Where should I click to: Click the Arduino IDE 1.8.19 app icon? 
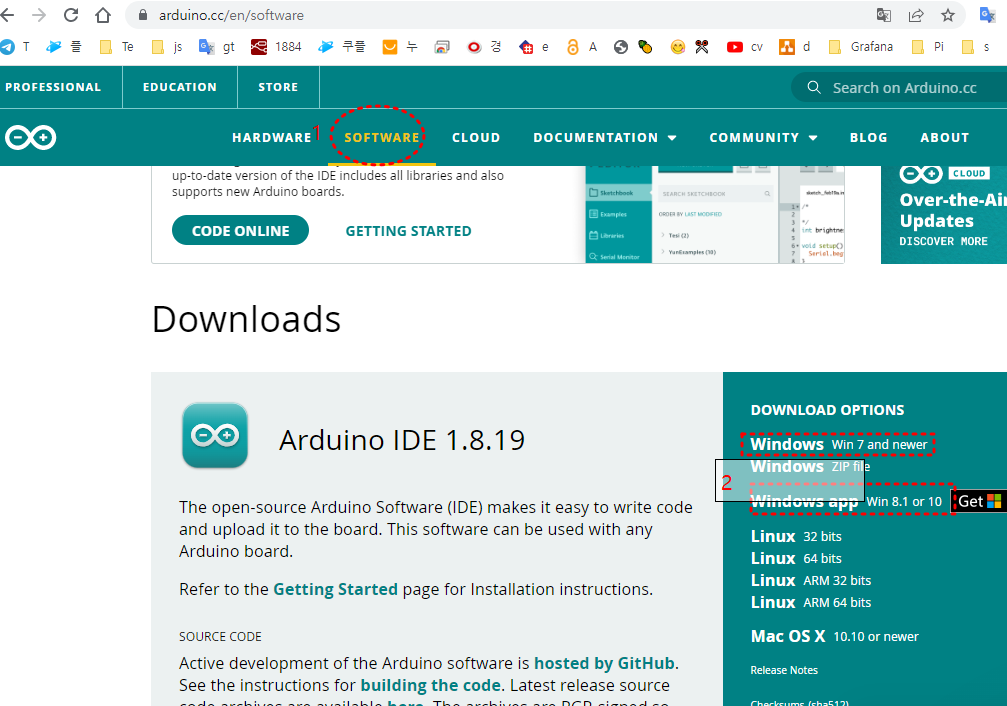[x=215, y=436]
